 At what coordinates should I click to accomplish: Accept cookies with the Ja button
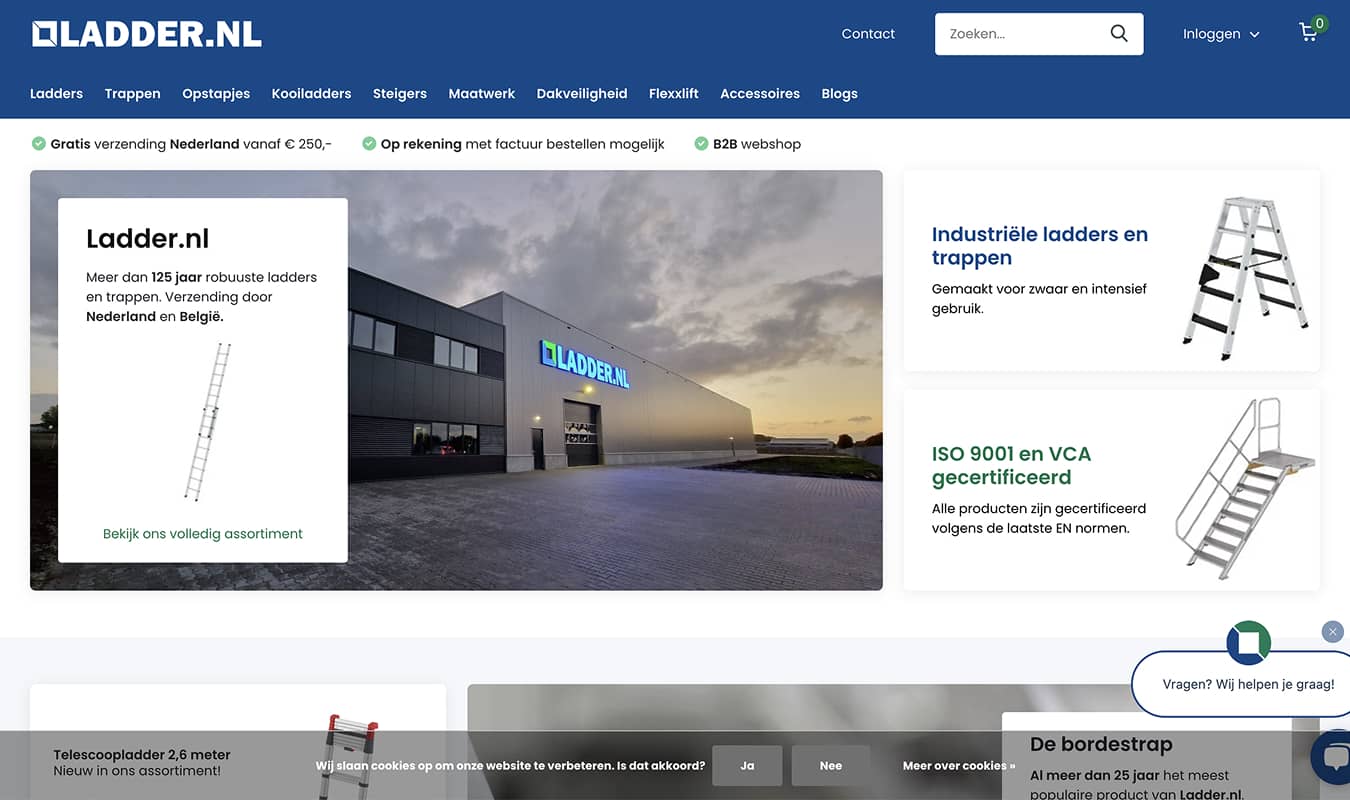click(747, 766)
